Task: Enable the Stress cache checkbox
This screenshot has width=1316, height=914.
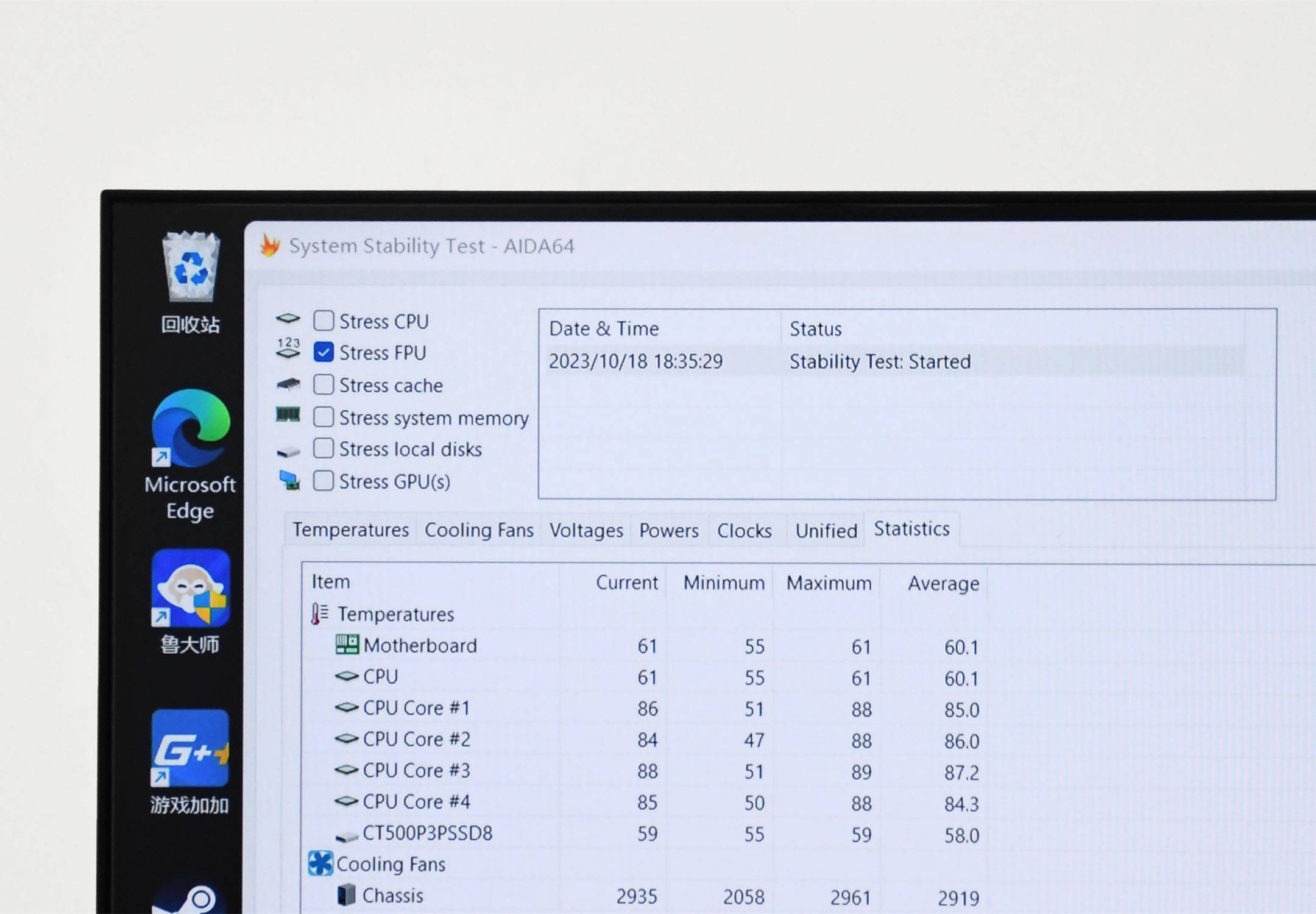Action: [324, 385]
